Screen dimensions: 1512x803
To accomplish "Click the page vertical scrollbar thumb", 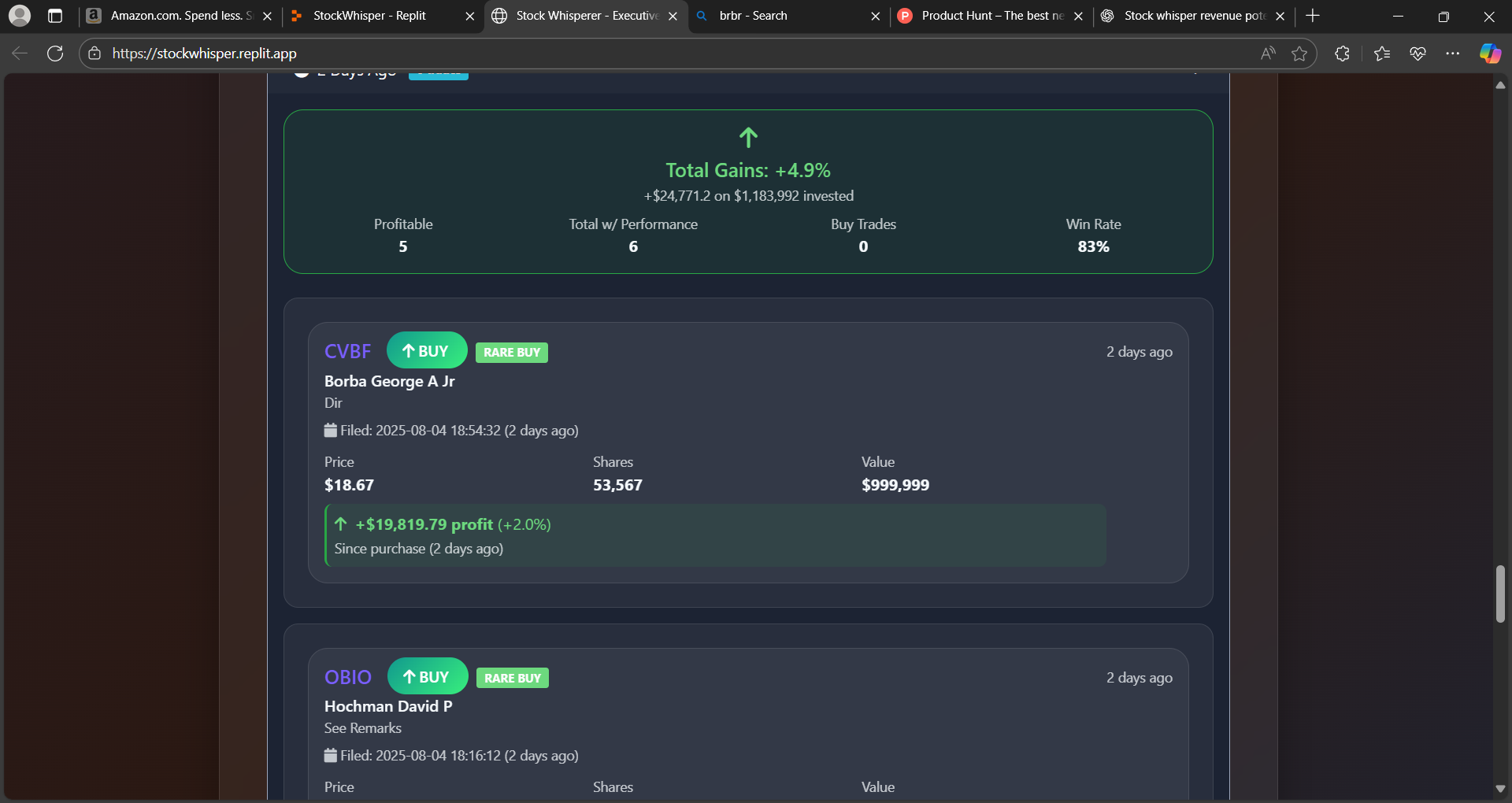I will (1500, 594).
